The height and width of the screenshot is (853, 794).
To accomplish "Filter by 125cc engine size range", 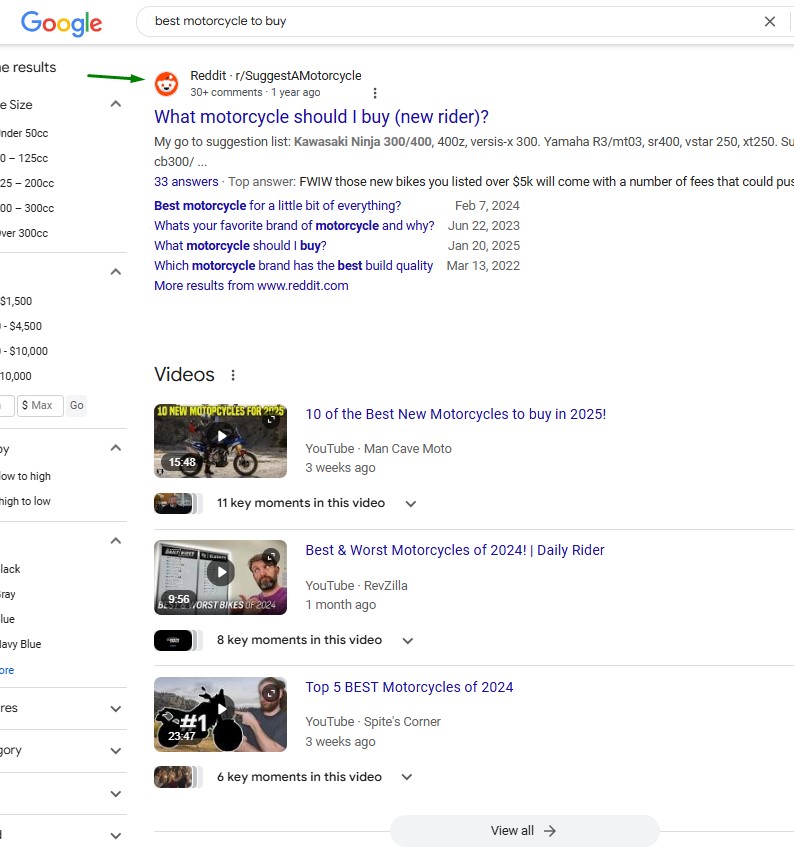I will (x=24, y=158).
